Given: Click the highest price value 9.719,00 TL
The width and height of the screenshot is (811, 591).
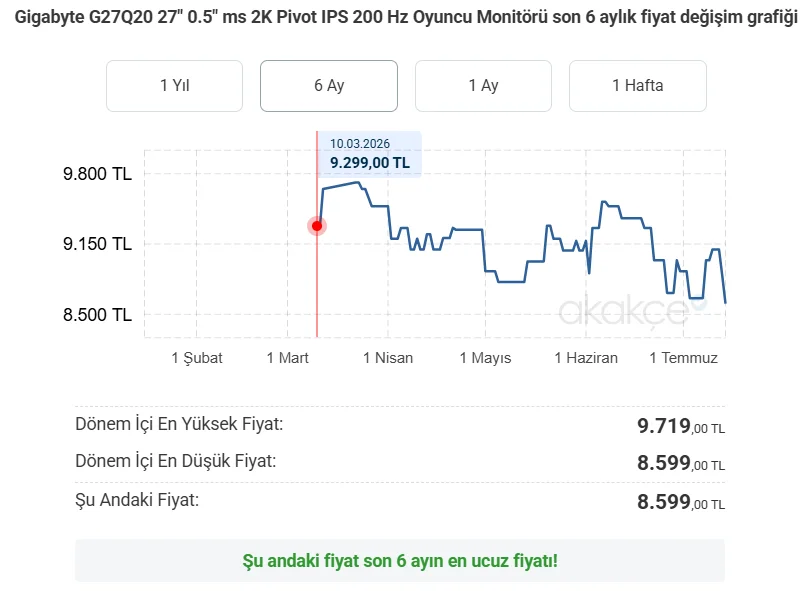Looking at the screenshot, I should (681, 426).
